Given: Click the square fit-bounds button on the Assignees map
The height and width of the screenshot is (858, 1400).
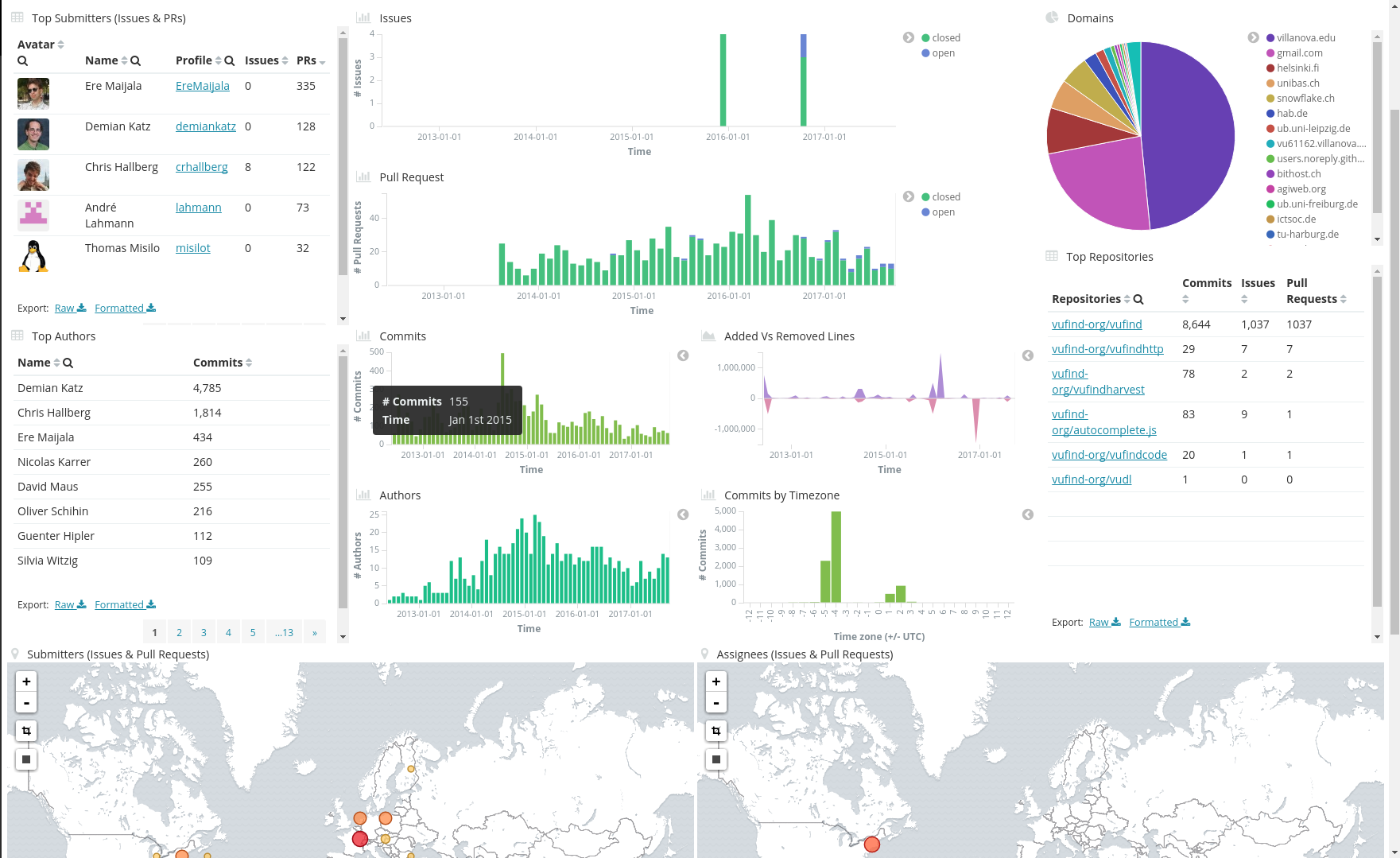Looking at the screenshot, I should [x=716, y=759].
